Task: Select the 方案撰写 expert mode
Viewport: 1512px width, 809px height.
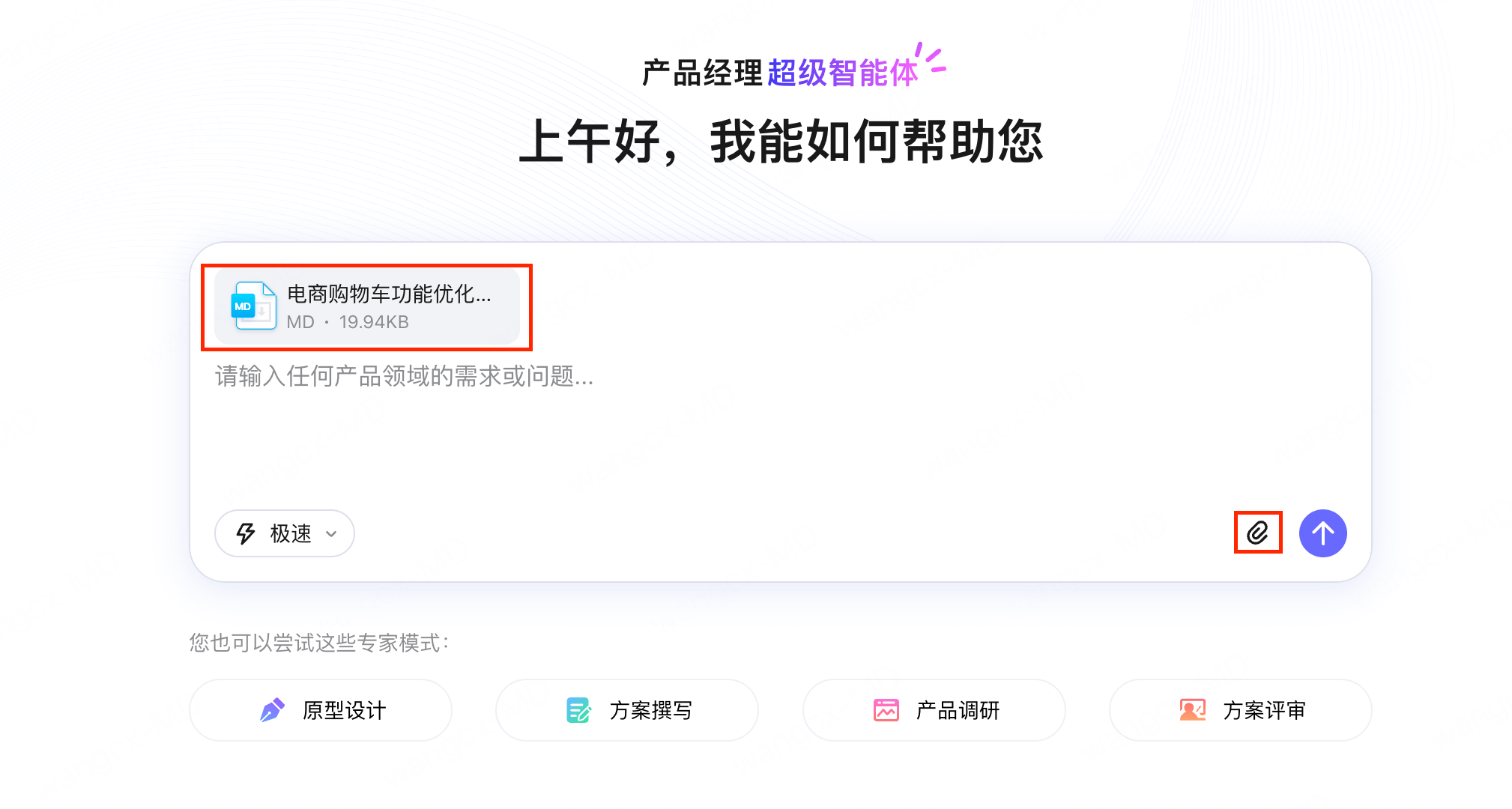Action: tap(627, 710)
